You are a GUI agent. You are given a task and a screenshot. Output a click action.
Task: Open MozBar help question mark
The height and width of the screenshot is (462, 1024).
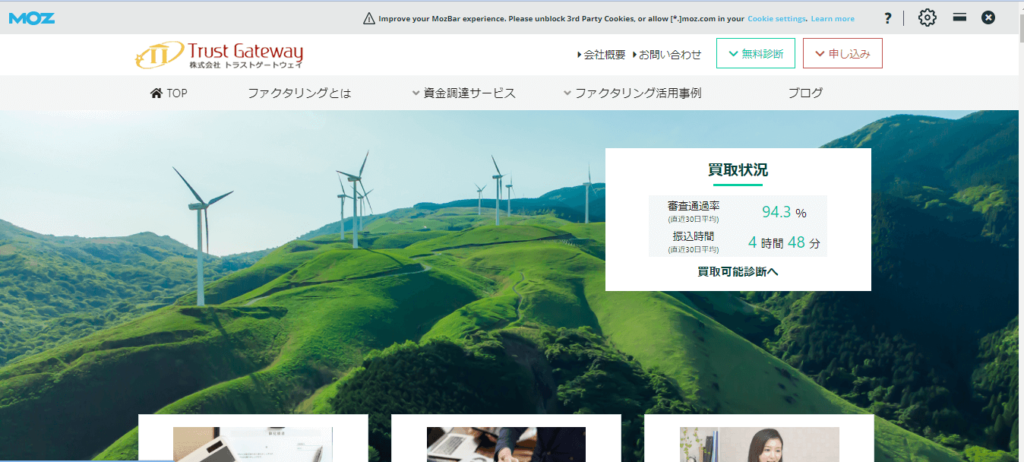point(887,18)
